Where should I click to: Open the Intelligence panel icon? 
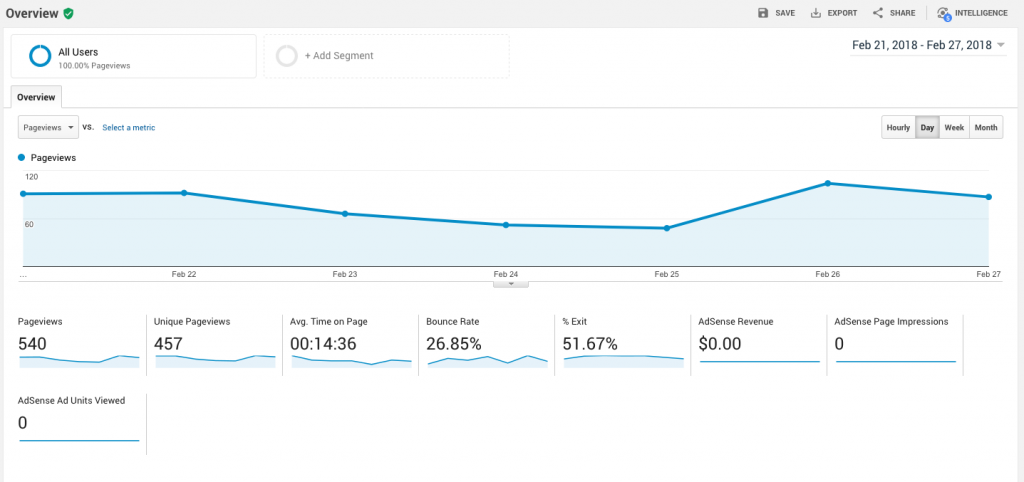(943, 13)
